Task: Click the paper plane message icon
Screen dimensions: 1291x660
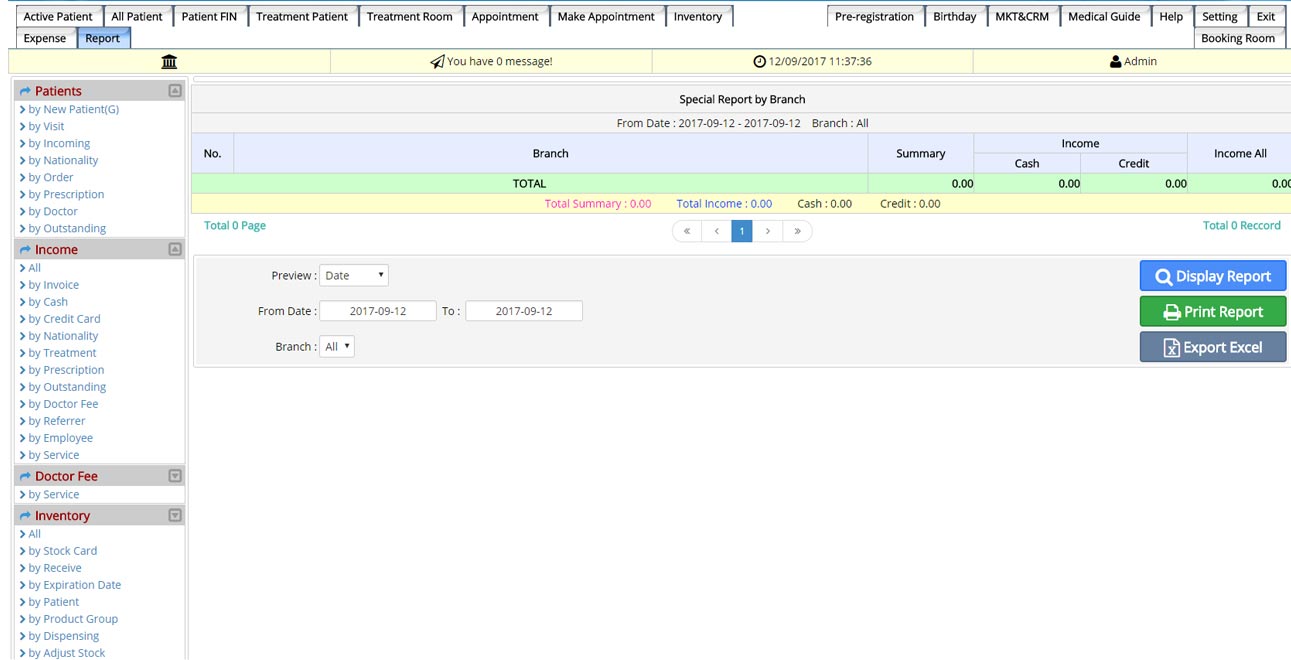Action: (437, 62)
